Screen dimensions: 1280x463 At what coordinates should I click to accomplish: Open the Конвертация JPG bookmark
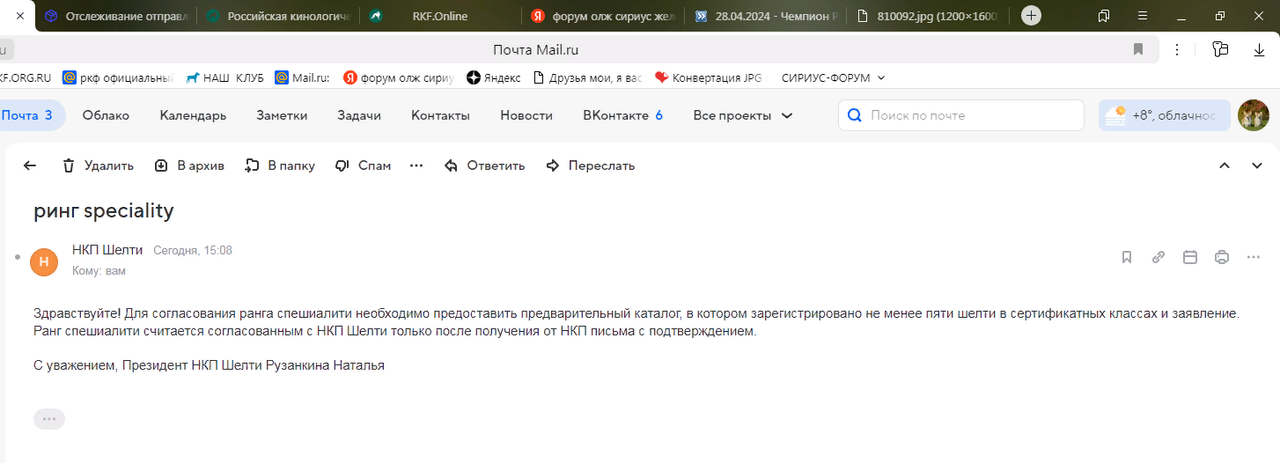click(708, 78)
